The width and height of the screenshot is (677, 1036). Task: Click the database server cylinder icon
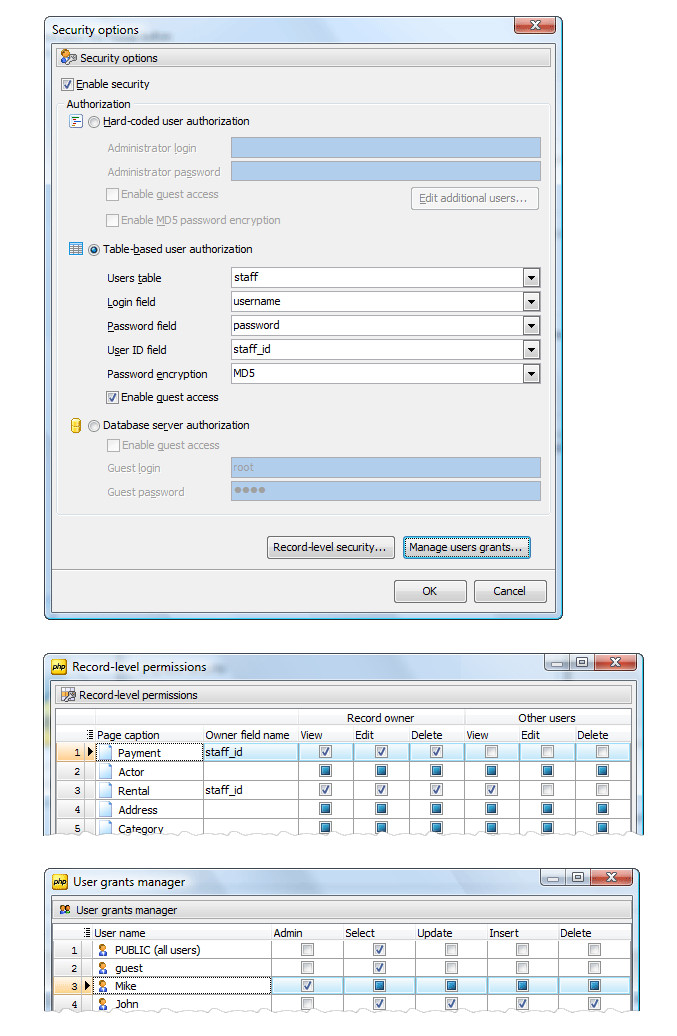76,426
